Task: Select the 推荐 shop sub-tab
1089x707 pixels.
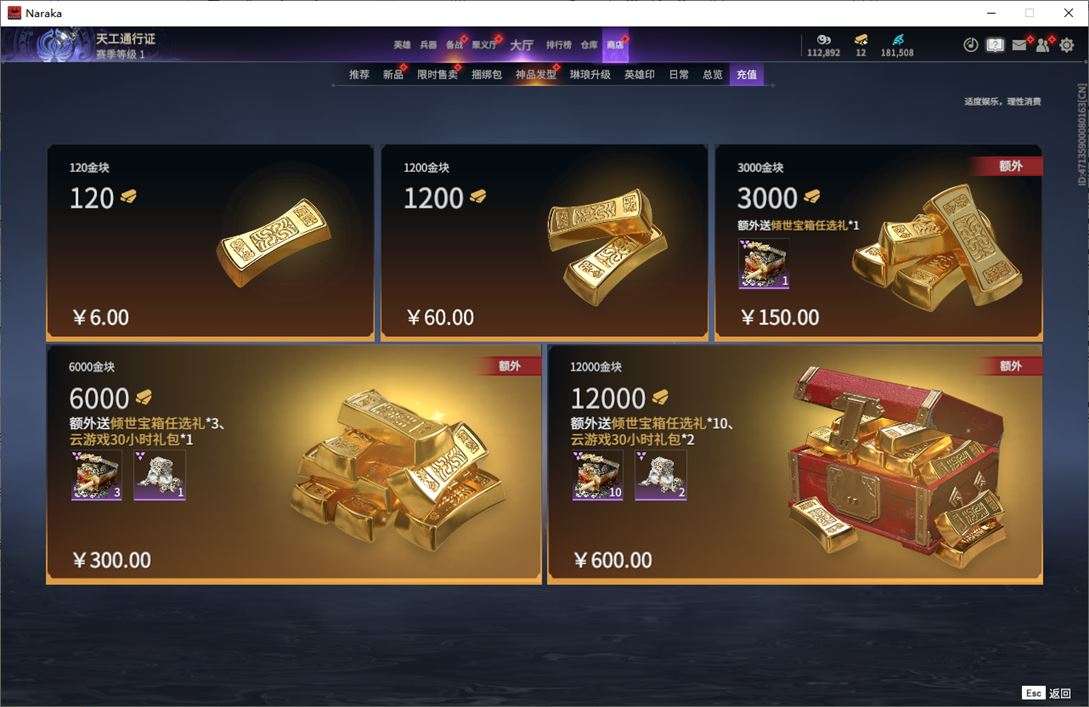Action: (x=359, y=74)
